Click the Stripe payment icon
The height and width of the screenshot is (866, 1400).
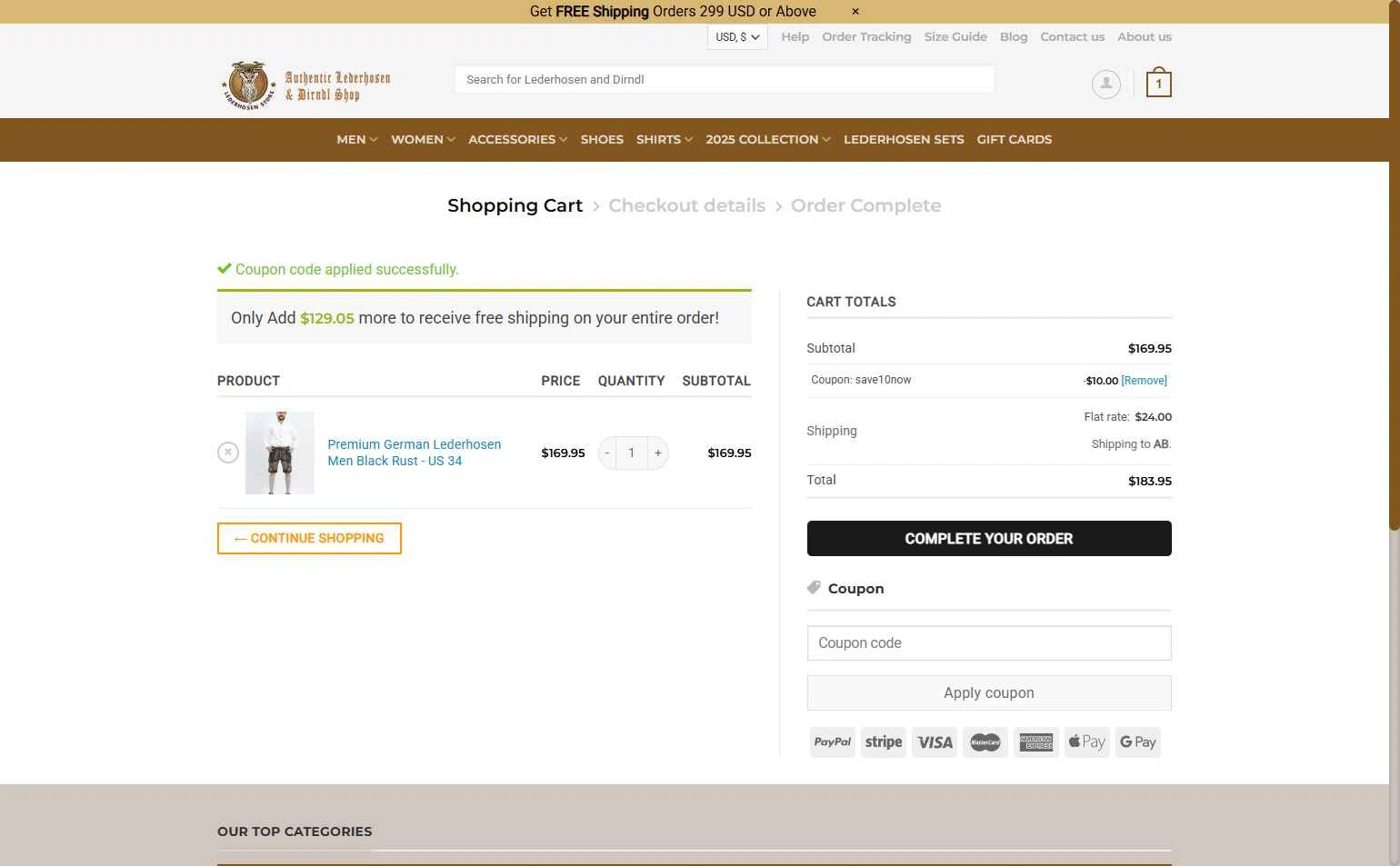pos(884,742)
